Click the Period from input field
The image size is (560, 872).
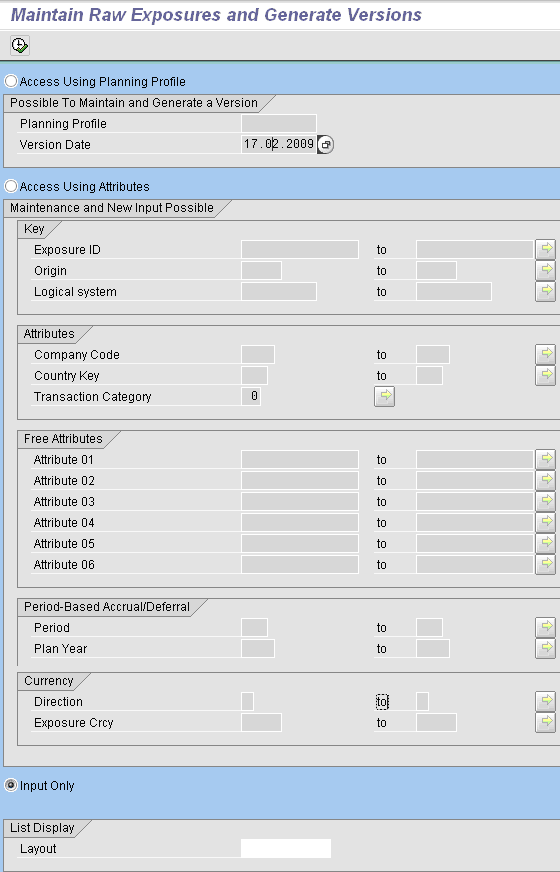coord(254,627)
